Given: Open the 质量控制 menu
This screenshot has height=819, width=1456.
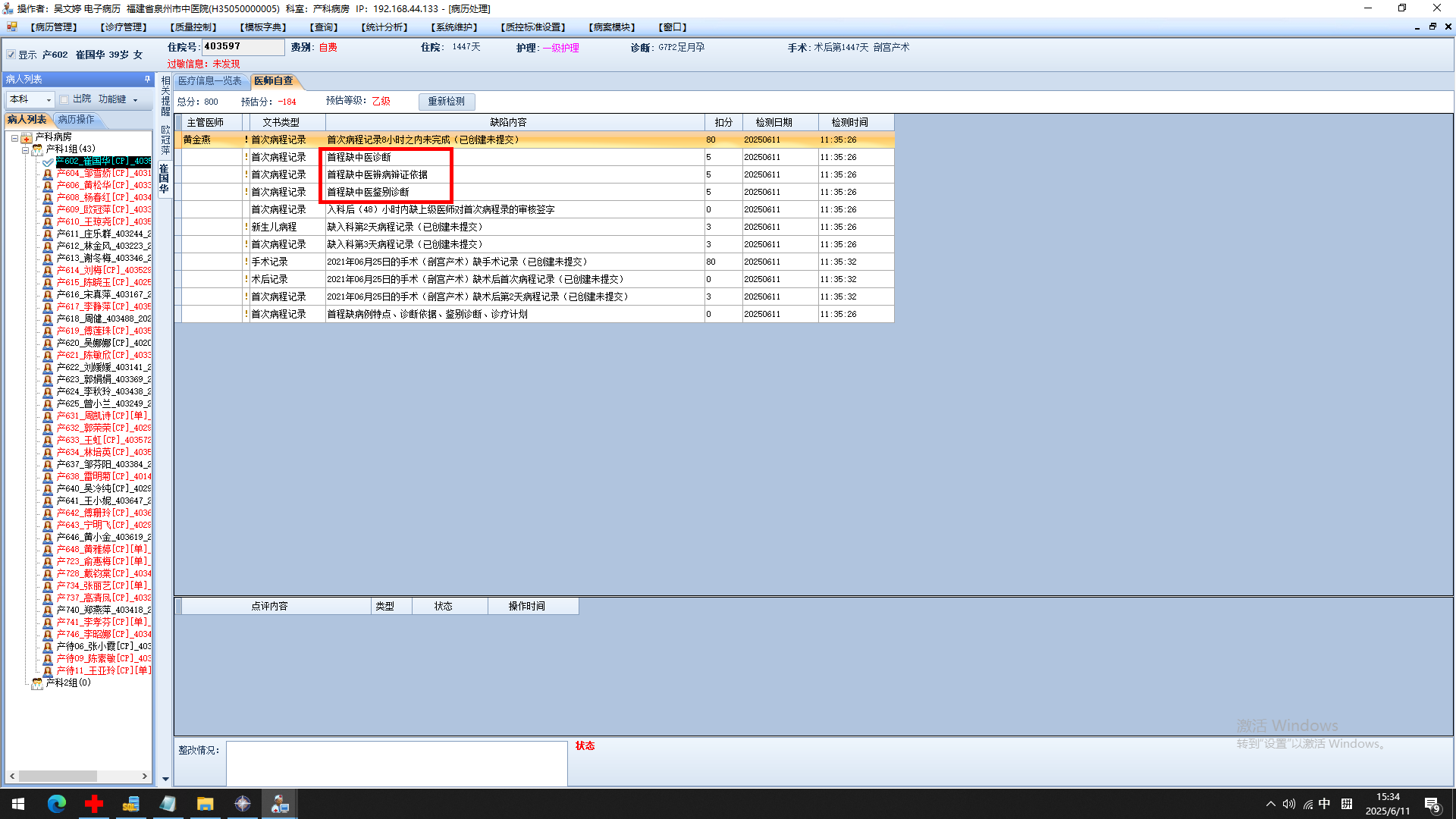Looking at the screenshot, I should 193,27.
